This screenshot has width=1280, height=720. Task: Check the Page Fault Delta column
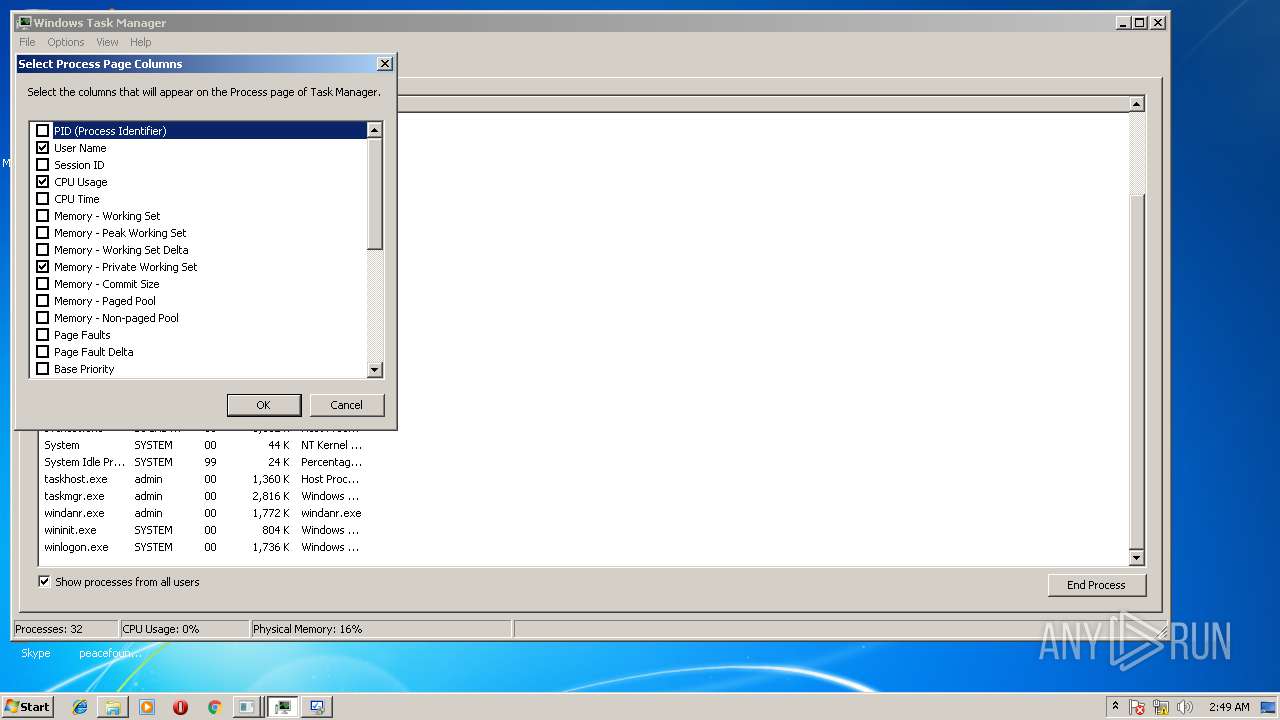[x=43, y=352]
